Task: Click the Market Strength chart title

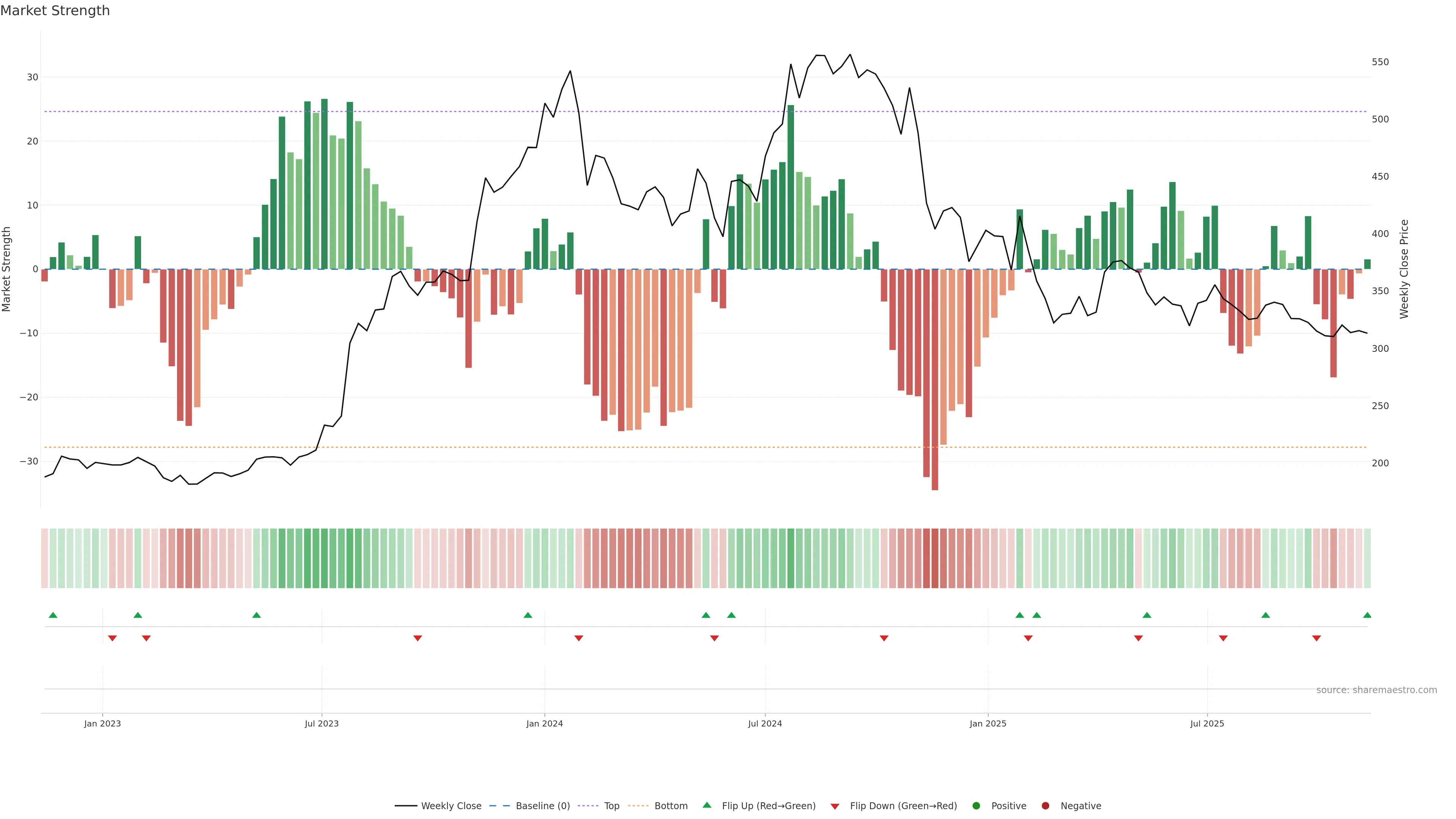Action: point(55,11)
